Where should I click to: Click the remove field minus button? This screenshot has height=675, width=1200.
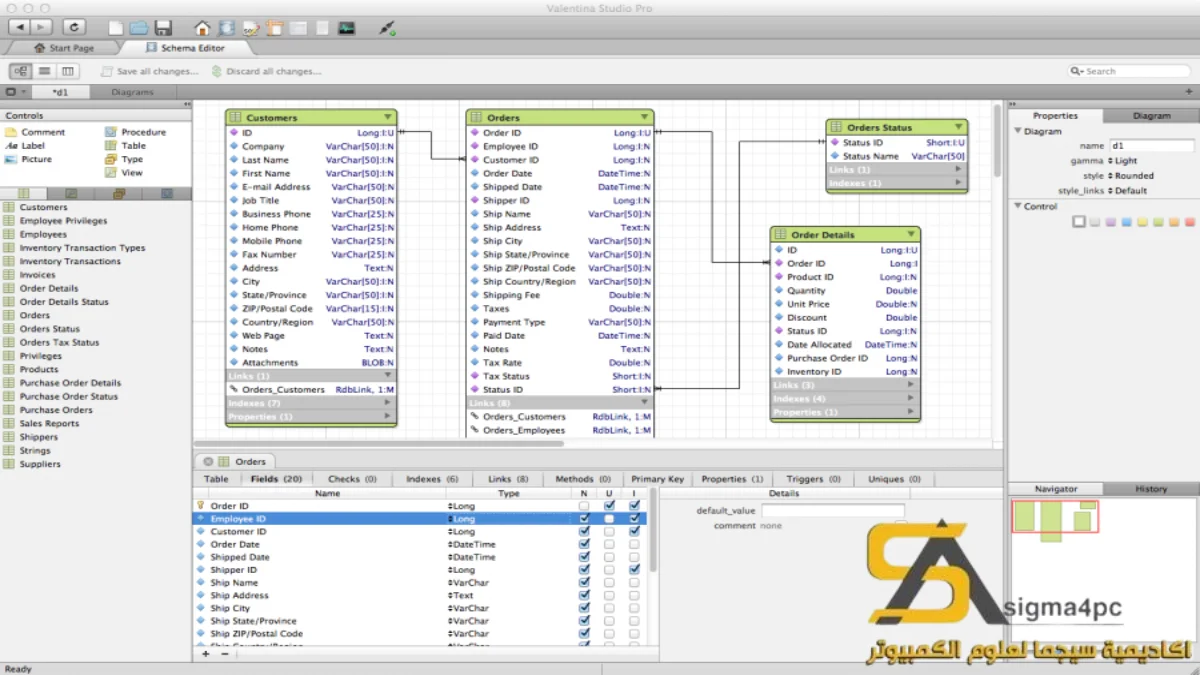click(225, 654)
